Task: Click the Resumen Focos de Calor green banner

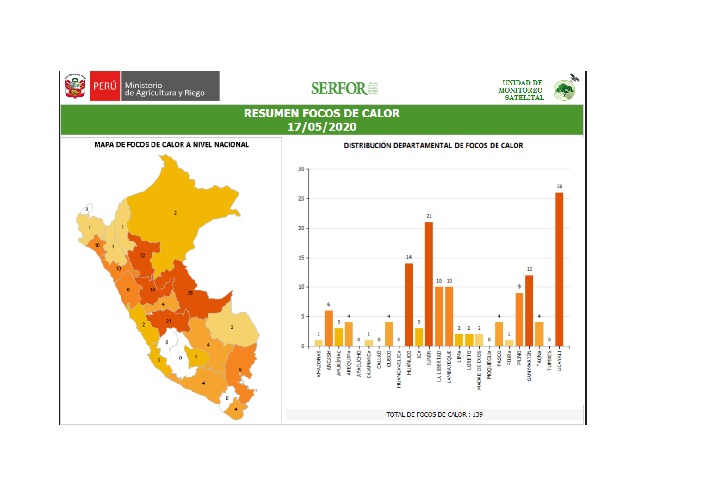Action: pos(321,119)
